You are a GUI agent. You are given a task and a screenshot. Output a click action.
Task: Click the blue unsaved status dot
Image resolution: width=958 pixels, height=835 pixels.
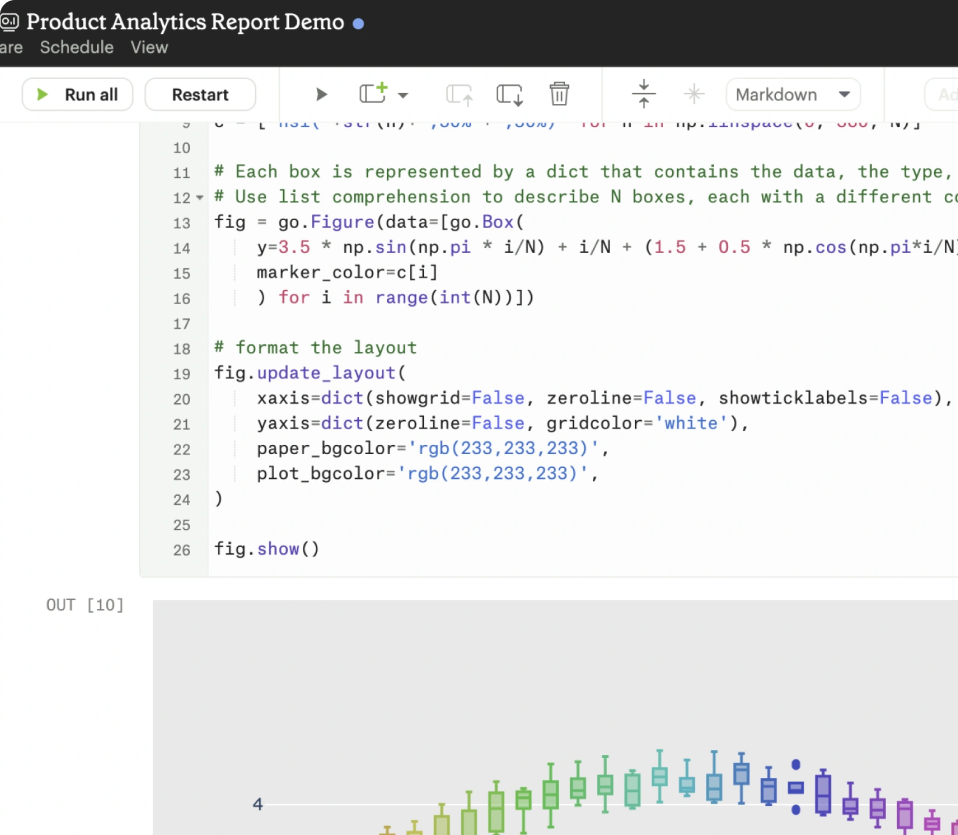(359, 24)
